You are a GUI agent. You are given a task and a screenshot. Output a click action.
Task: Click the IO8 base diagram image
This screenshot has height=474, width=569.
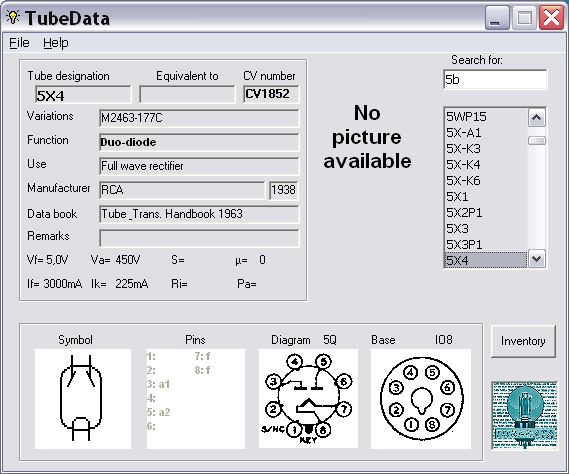[421, 399]
